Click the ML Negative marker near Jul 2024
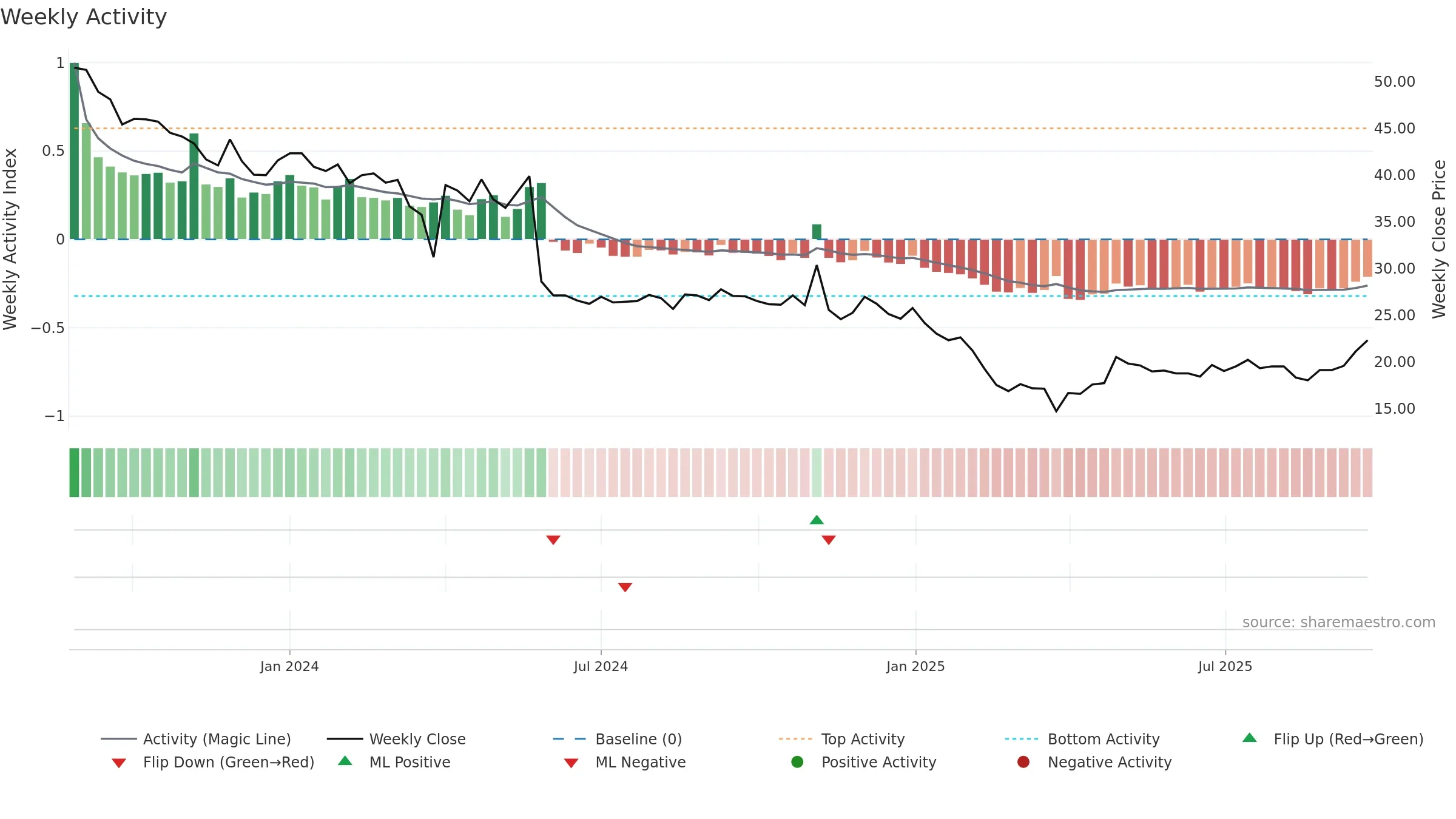 pyautogui.click(x=625, y=587)
